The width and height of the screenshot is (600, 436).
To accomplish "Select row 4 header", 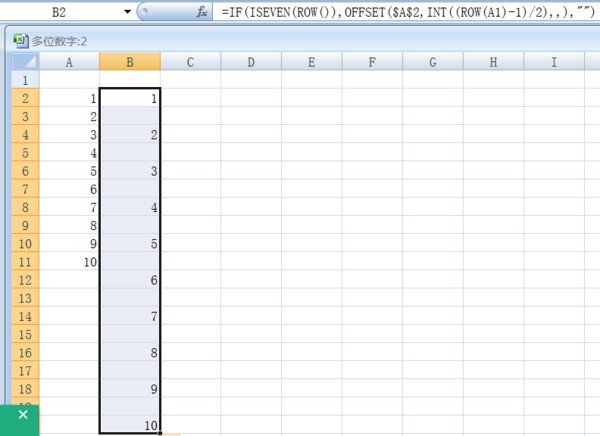I will click(25, 134).
